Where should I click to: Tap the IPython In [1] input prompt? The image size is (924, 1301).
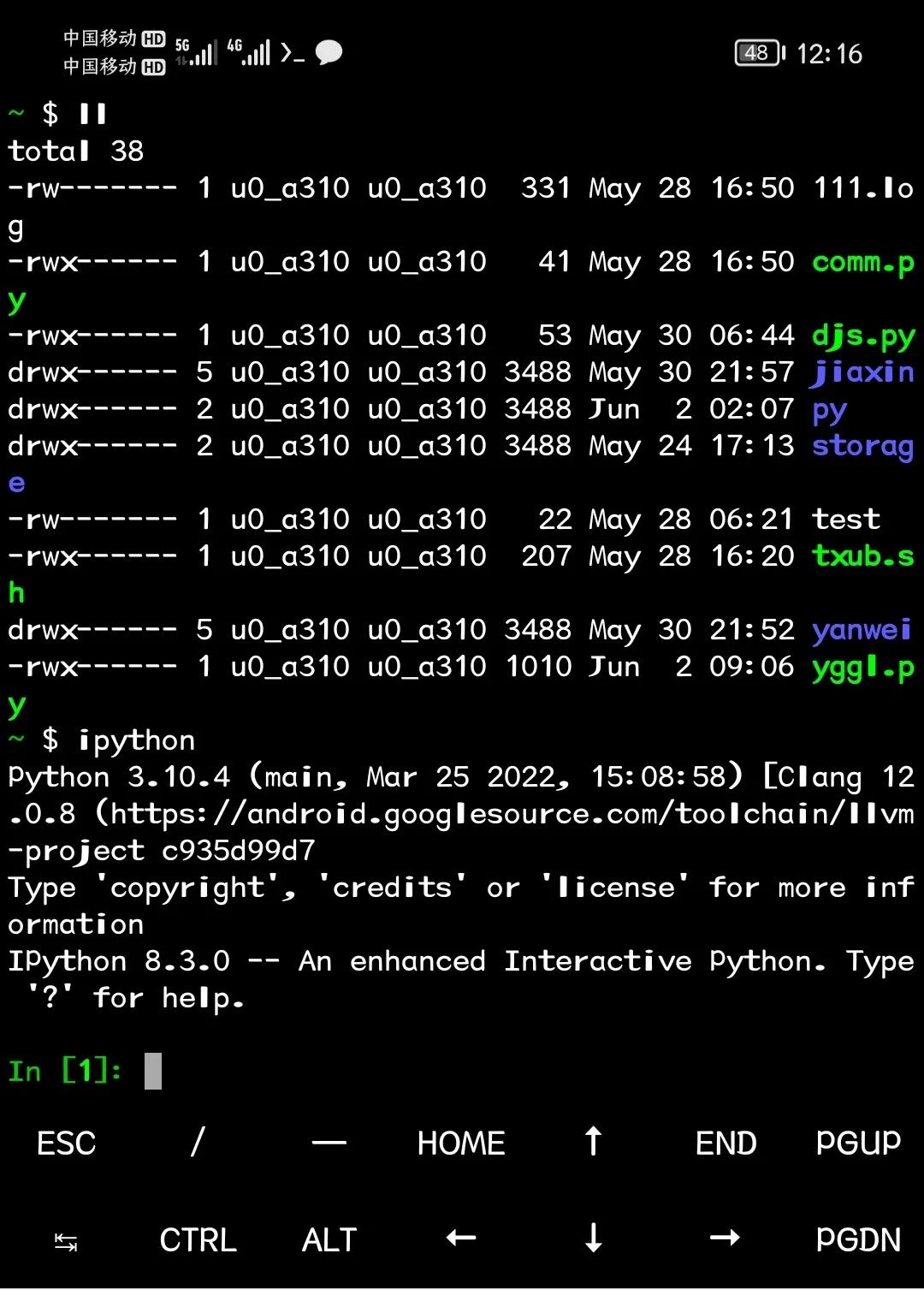click(x=65, y=1071)
